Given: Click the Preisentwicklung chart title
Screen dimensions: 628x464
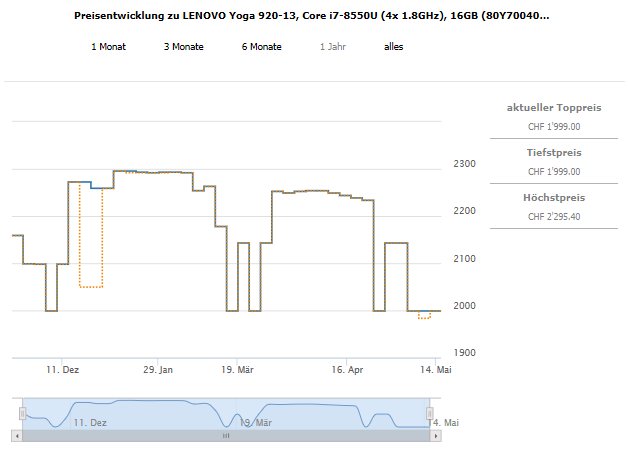Looking at the screenshot, I should coord(313,17).
